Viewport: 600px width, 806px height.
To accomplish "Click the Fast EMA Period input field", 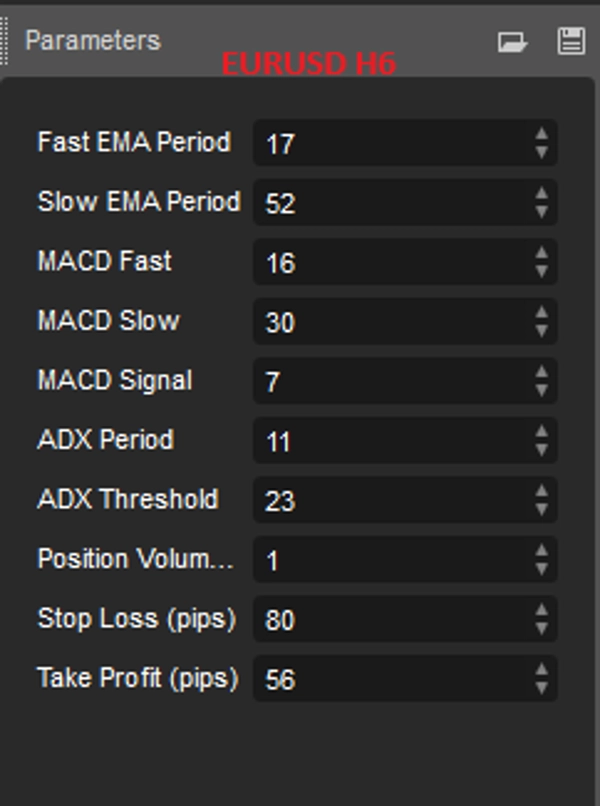I will tap(390, 143).
